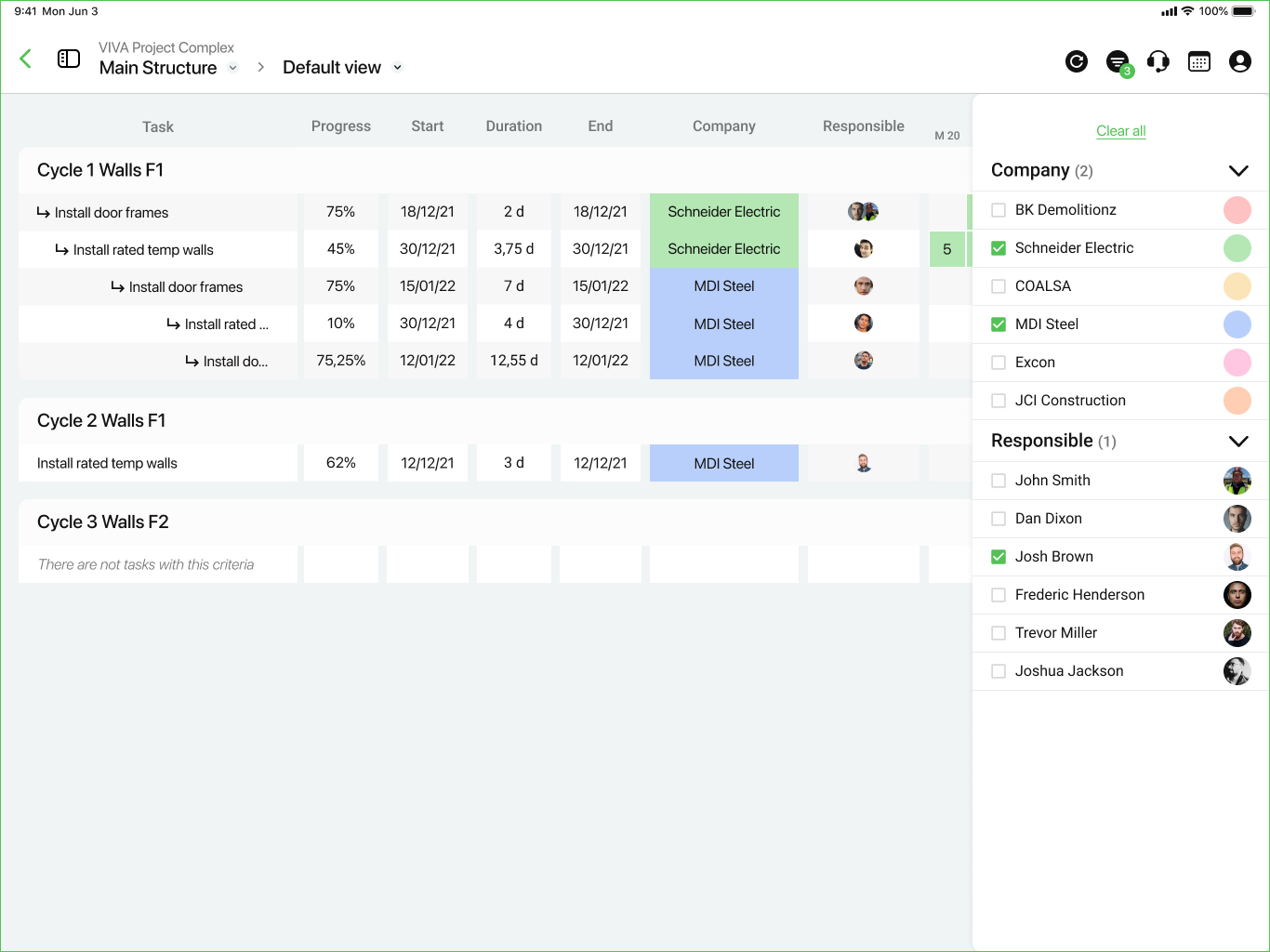Click responsible avatar in 45% progress row
The image size is (1270, 952).
coord(864,249)
